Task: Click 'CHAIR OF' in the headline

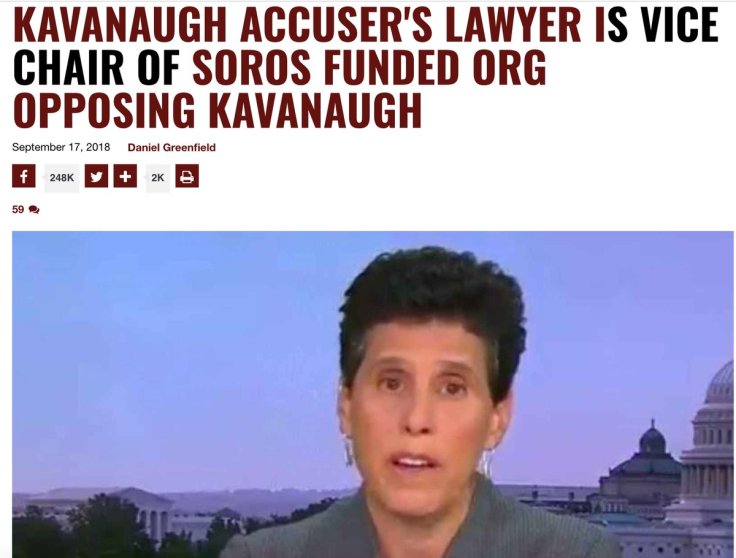Action: (97, 67)
